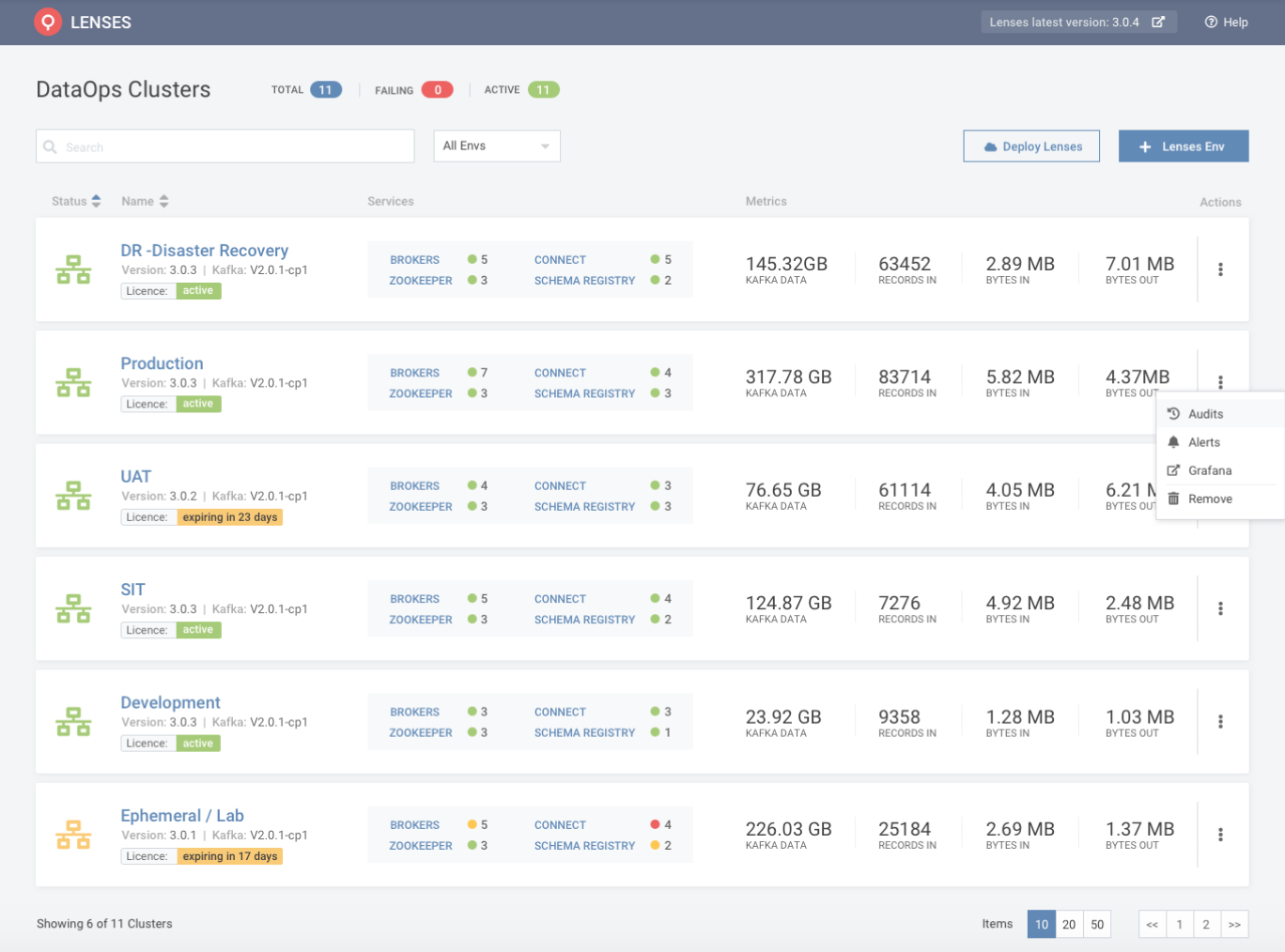This screenshot has width=1285, height=952.
Task: Click the FAILING 0 count badge
Action: [438, 90]
